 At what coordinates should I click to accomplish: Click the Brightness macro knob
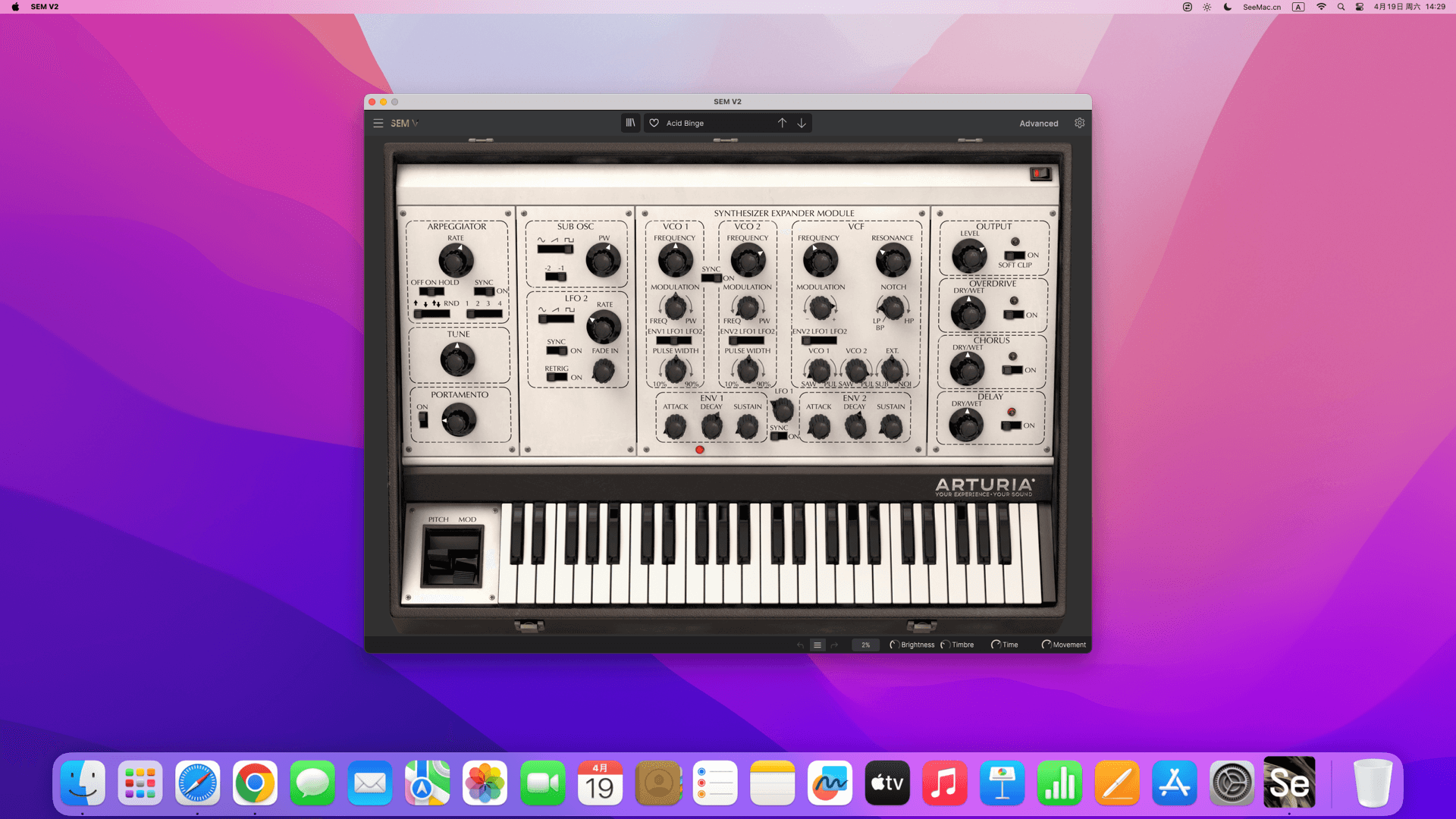(895, 645)
